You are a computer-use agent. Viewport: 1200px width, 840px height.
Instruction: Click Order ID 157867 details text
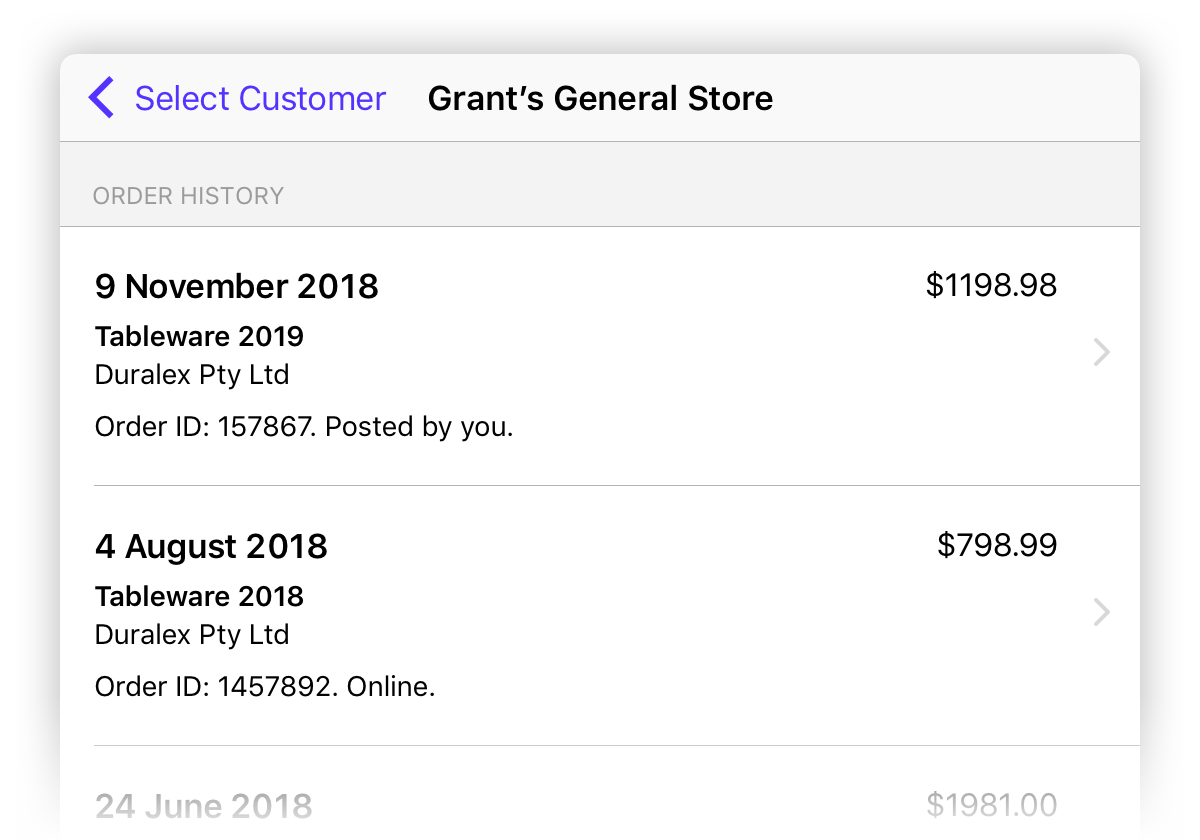pos(304,427)
